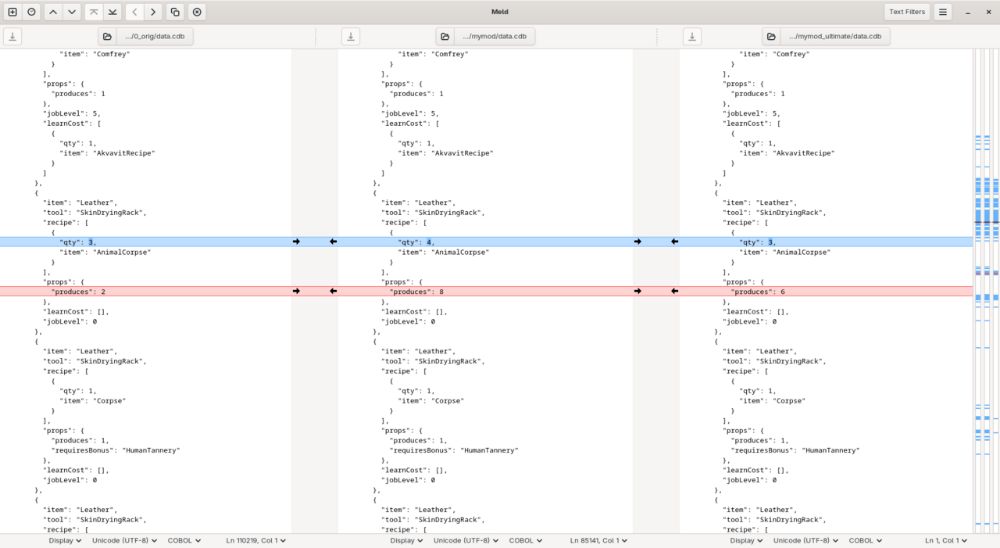Click the next conflict icon

tap(113, 12)
